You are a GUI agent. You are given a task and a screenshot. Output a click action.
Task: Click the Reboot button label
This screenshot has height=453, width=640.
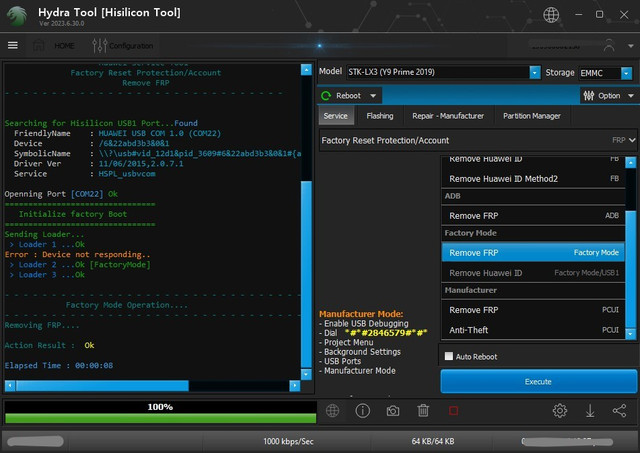[348, 96]
